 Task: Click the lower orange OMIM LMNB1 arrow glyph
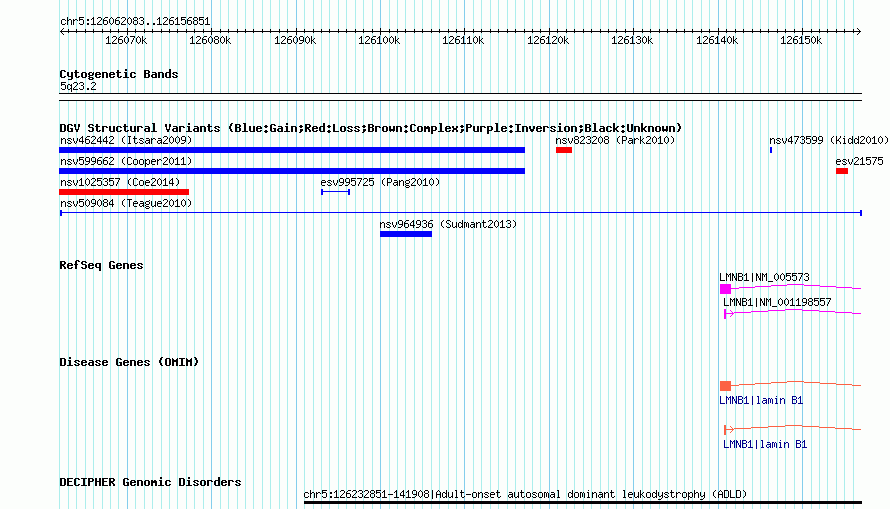[729, 430]
